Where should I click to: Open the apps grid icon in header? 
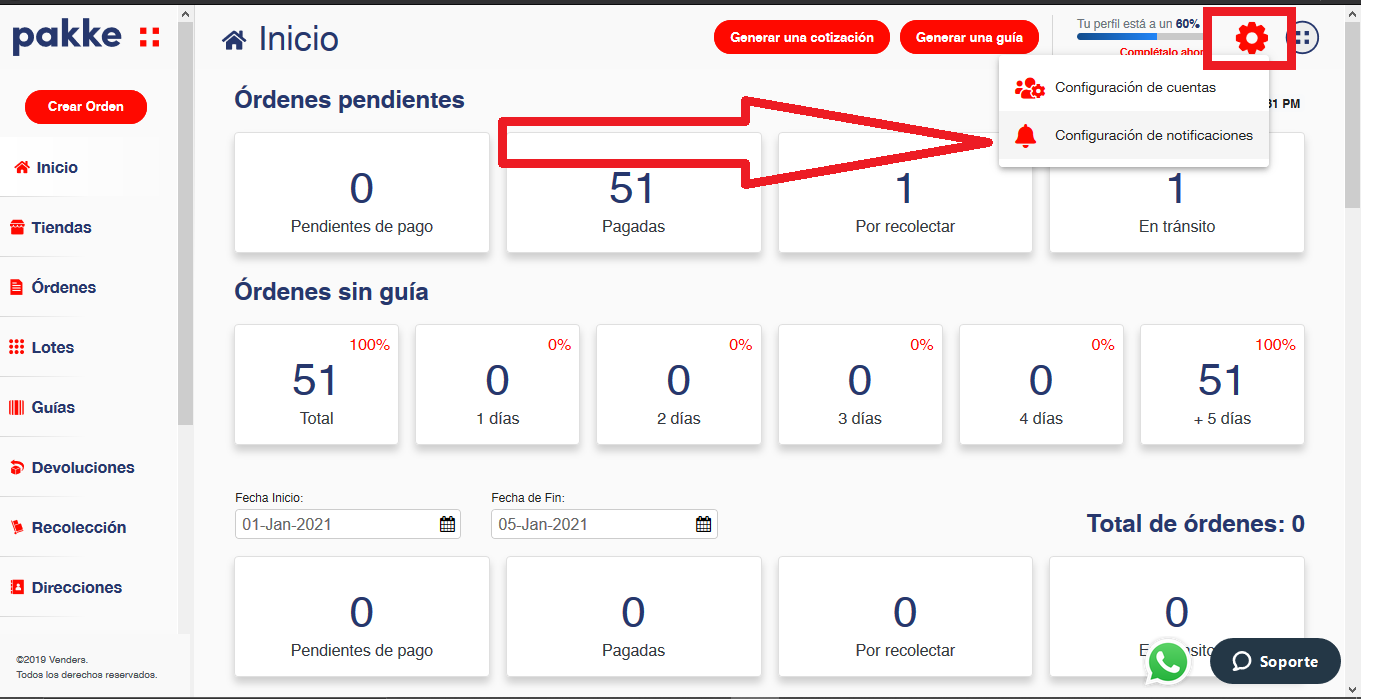(x=1302, y=38)
